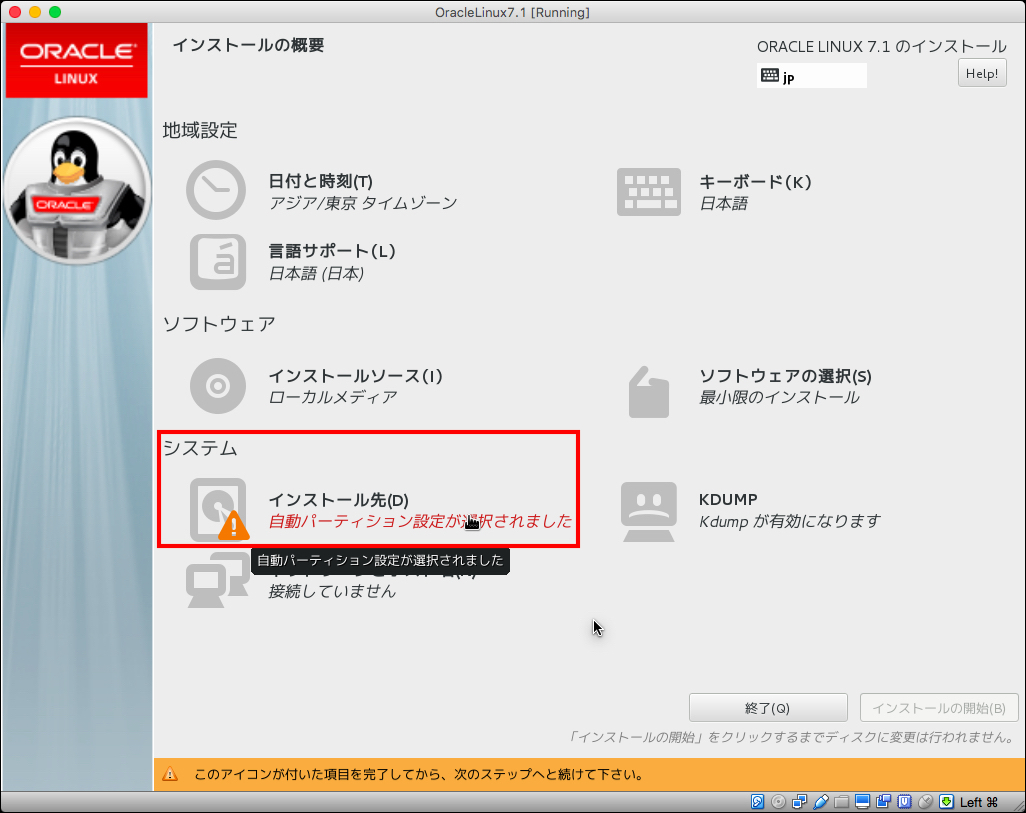The height and width of the screenshot is (813, 1026).
Task: Click the Help! button
Action: click(982, 73)
